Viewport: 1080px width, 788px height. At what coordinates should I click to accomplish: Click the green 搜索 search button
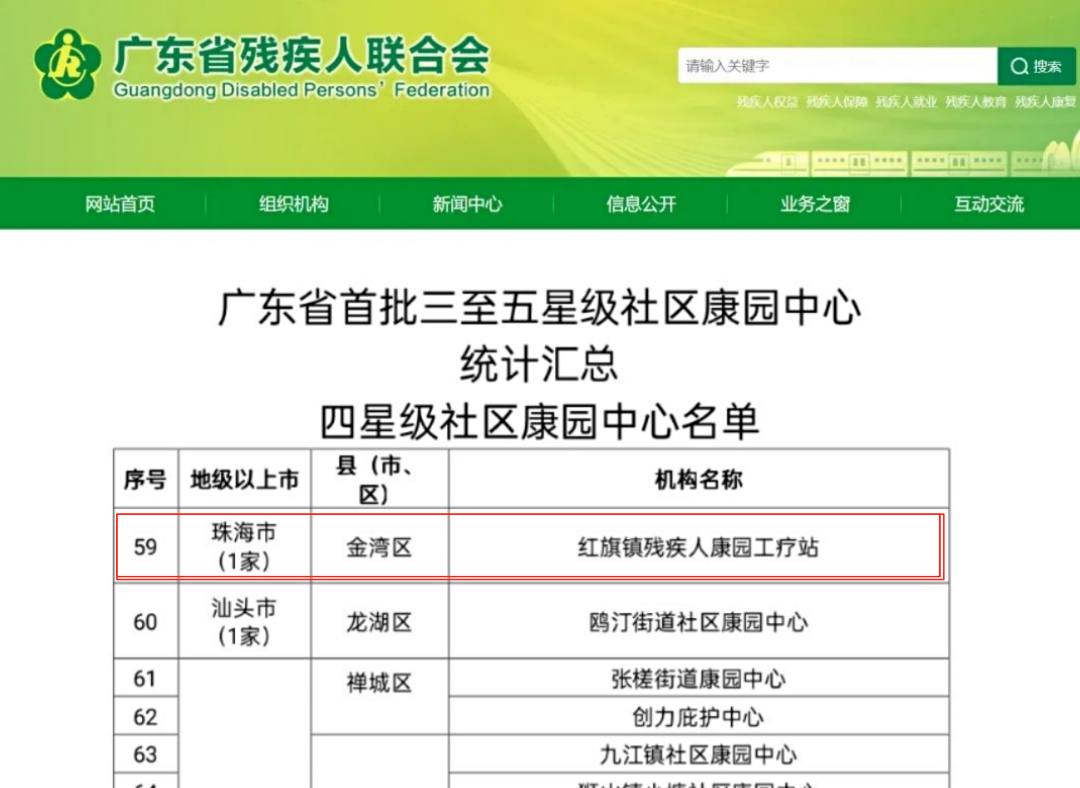pyautogui.click(x=1037, y=66)
